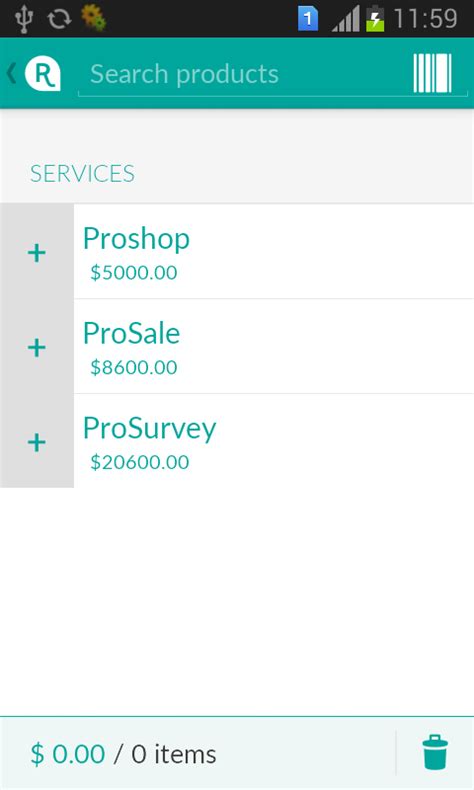Tap the sync icon in status bar
The image size is (474, 790).
pyautogui.click(x=59, y=19)
